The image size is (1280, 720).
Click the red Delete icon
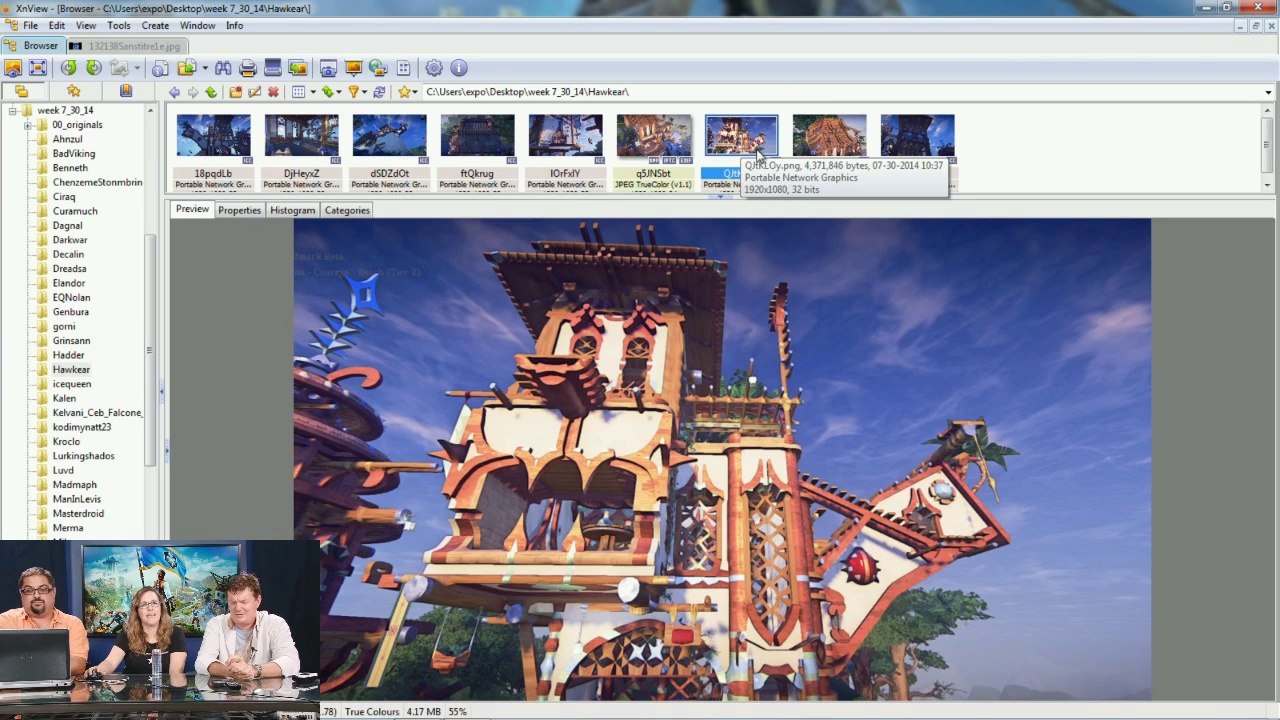pyautogui.click(x=273, y=92)
